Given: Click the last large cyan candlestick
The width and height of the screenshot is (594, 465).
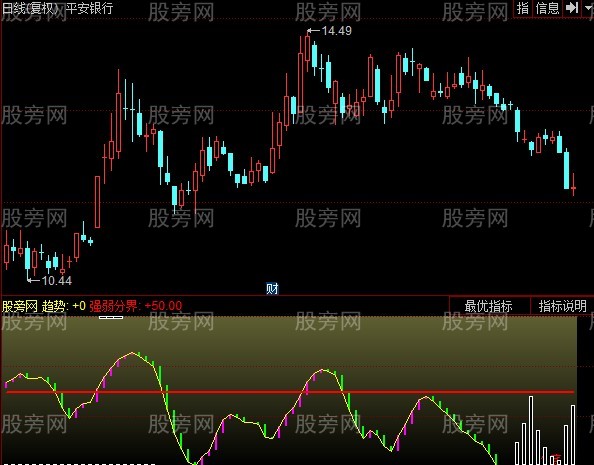Looking at the screenshot, I should point(566,169).
